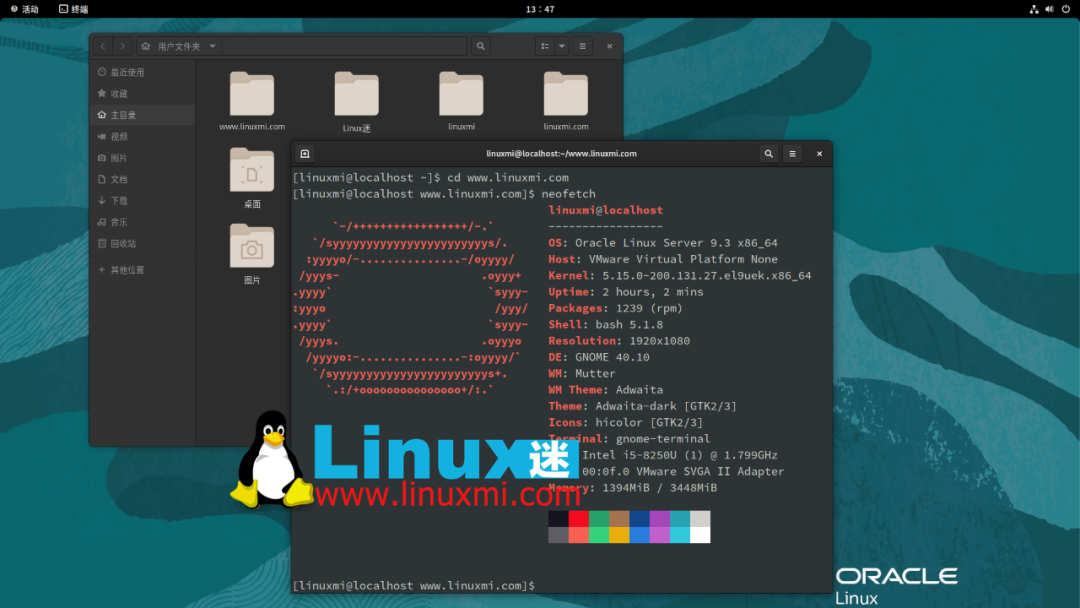1080x608 pixels.
Task: Open 其他位置 in the Files sidebar
Action: (143, 270)
